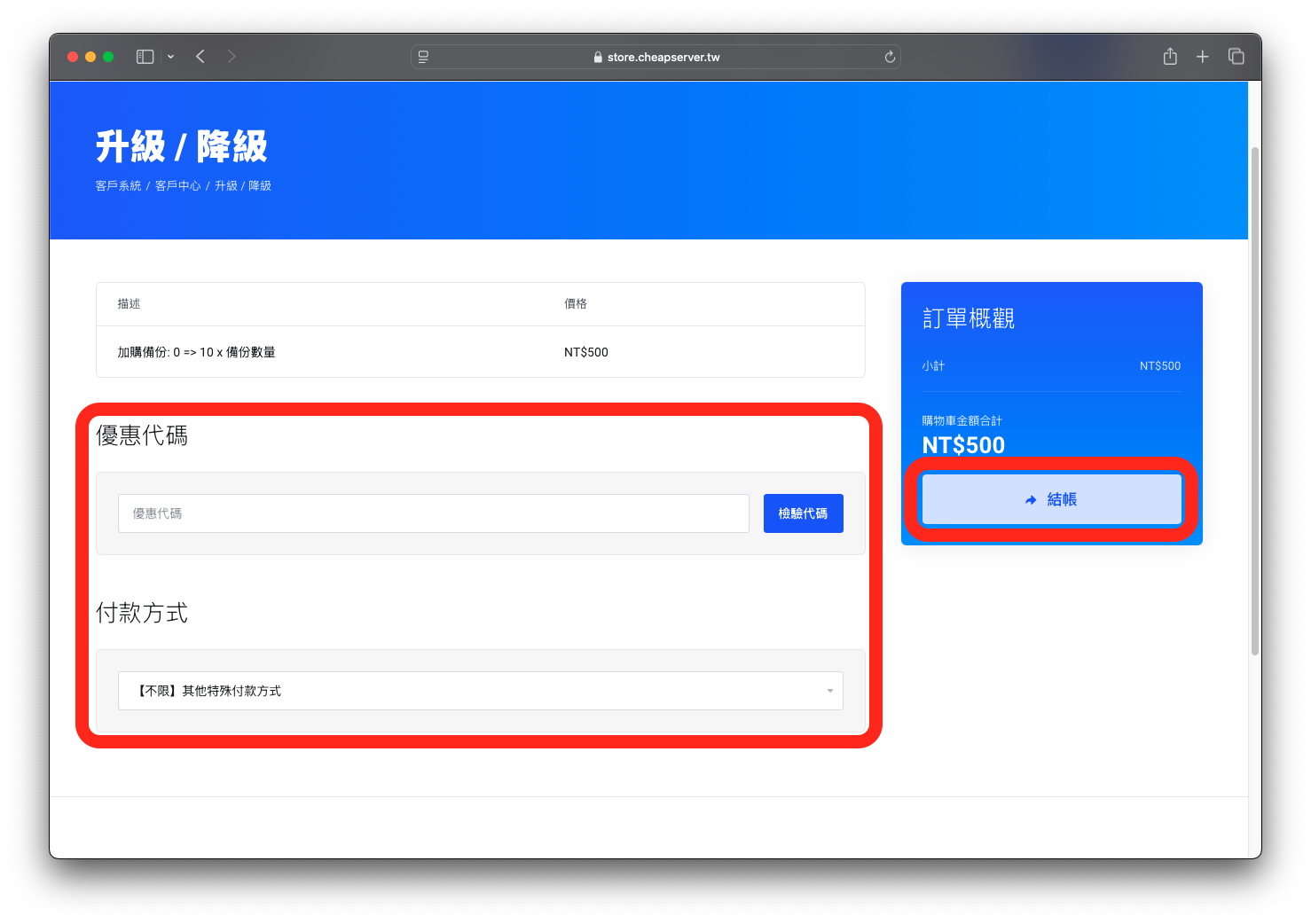Open a new tab with plus icon
The height and width of the screenshot is (924, 1311).
point(1202,57)
